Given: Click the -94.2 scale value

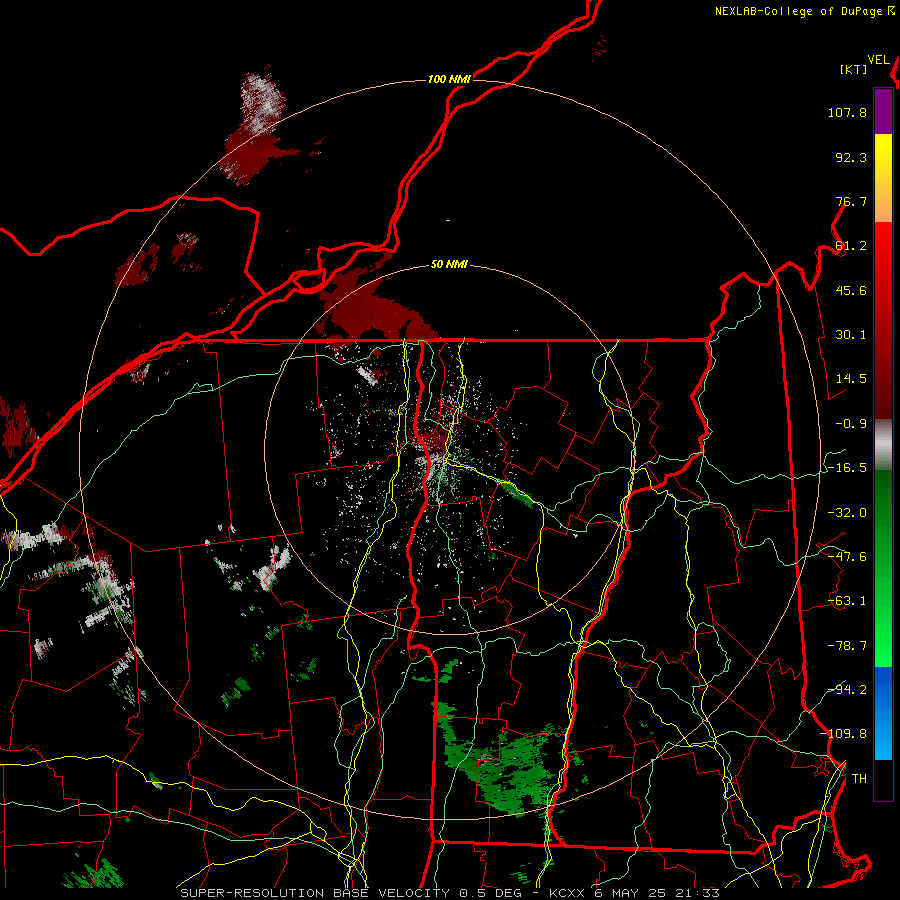Looking at the screenshot, I should (847, 689).
